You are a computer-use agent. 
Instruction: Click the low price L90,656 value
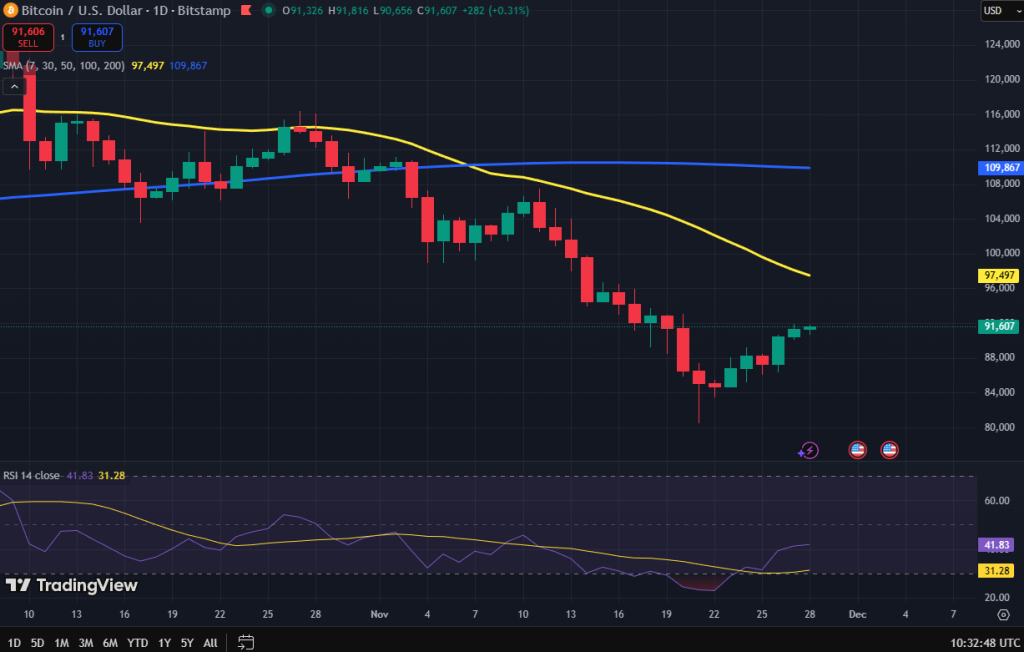pos(393,10)
